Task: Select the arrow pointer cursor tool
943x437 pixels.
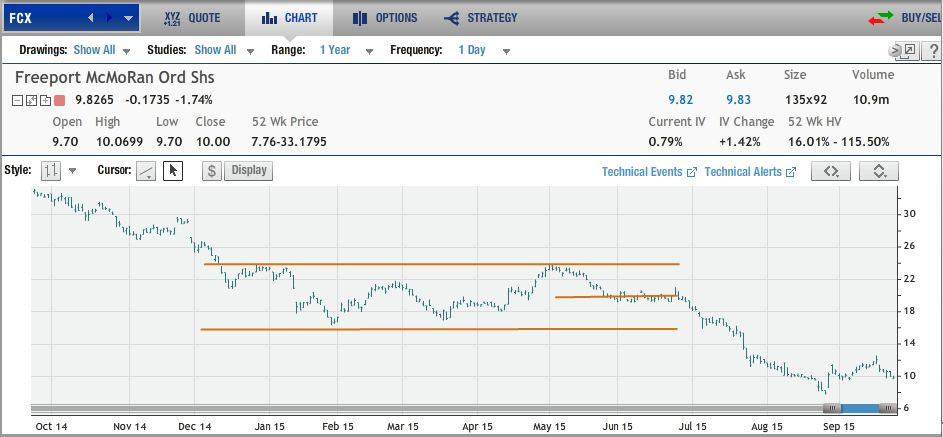Action: coord(172,171)
